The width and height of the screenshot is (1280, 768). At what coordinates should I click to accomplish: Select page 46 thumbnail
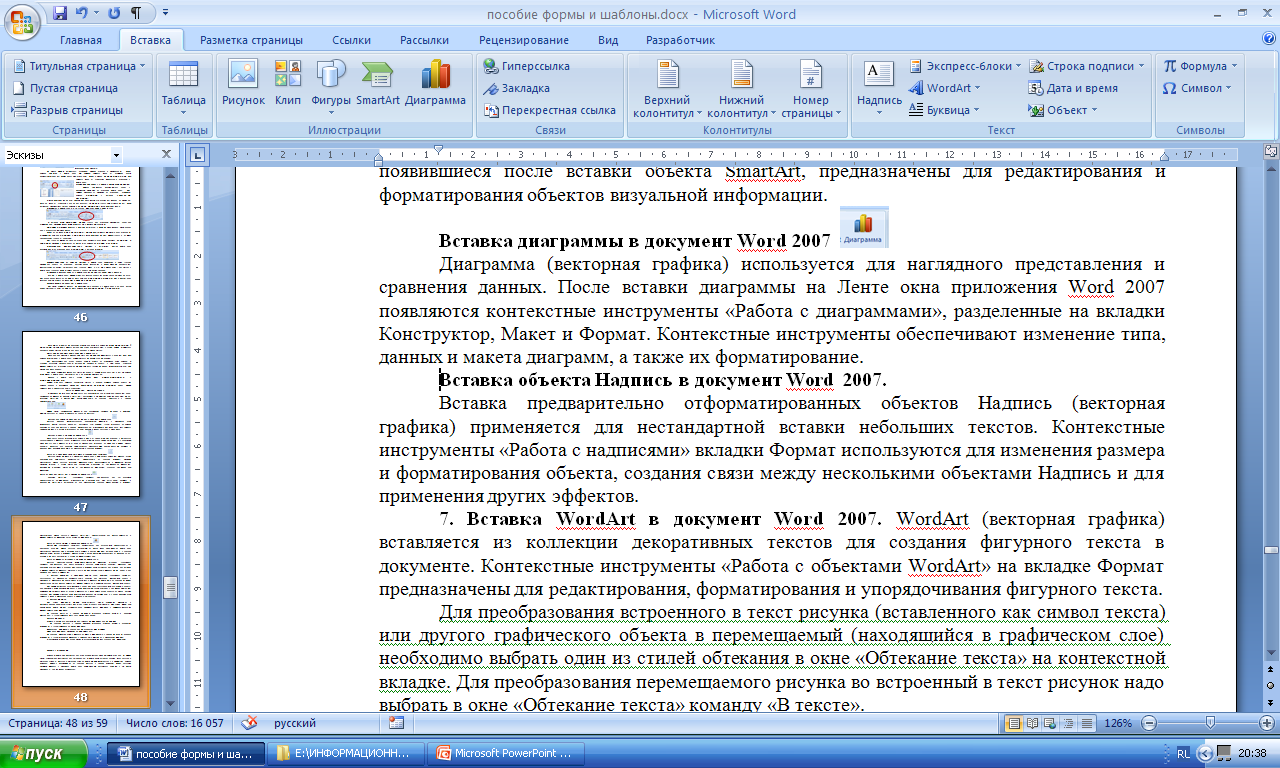coord(81,237)
